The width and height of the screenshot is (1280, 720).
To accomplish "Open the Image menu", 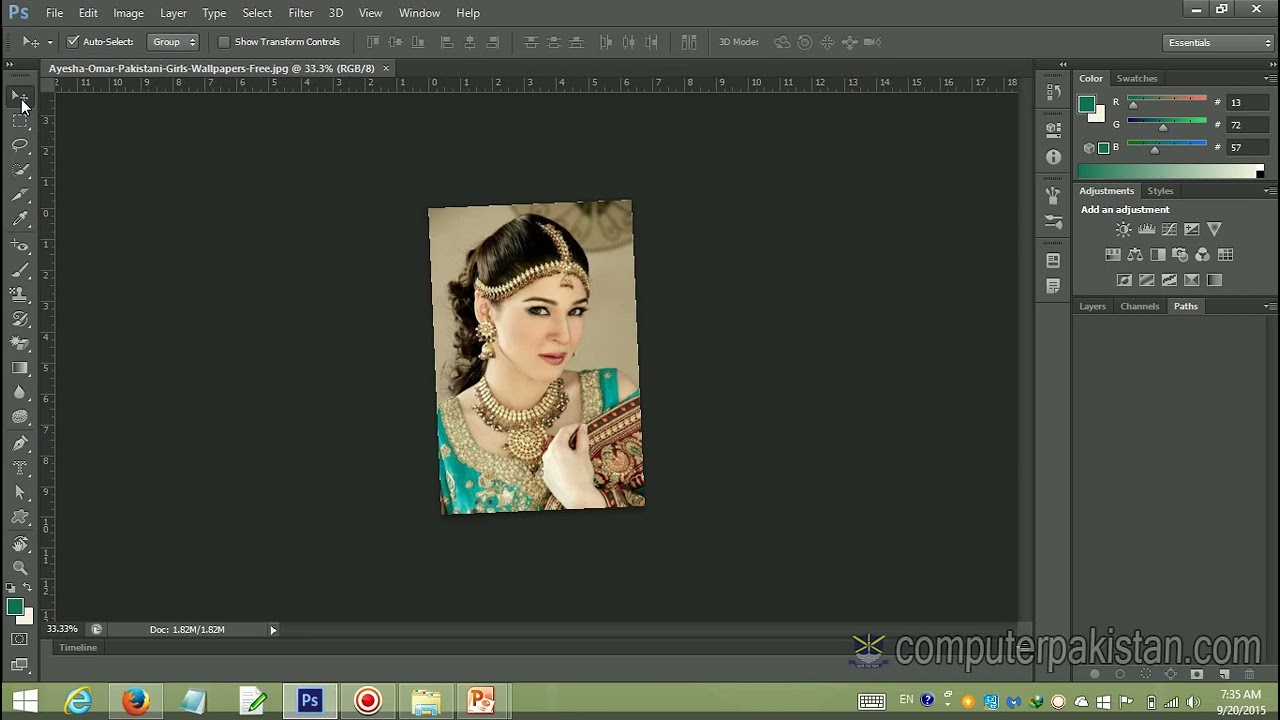I will (128, 13).
